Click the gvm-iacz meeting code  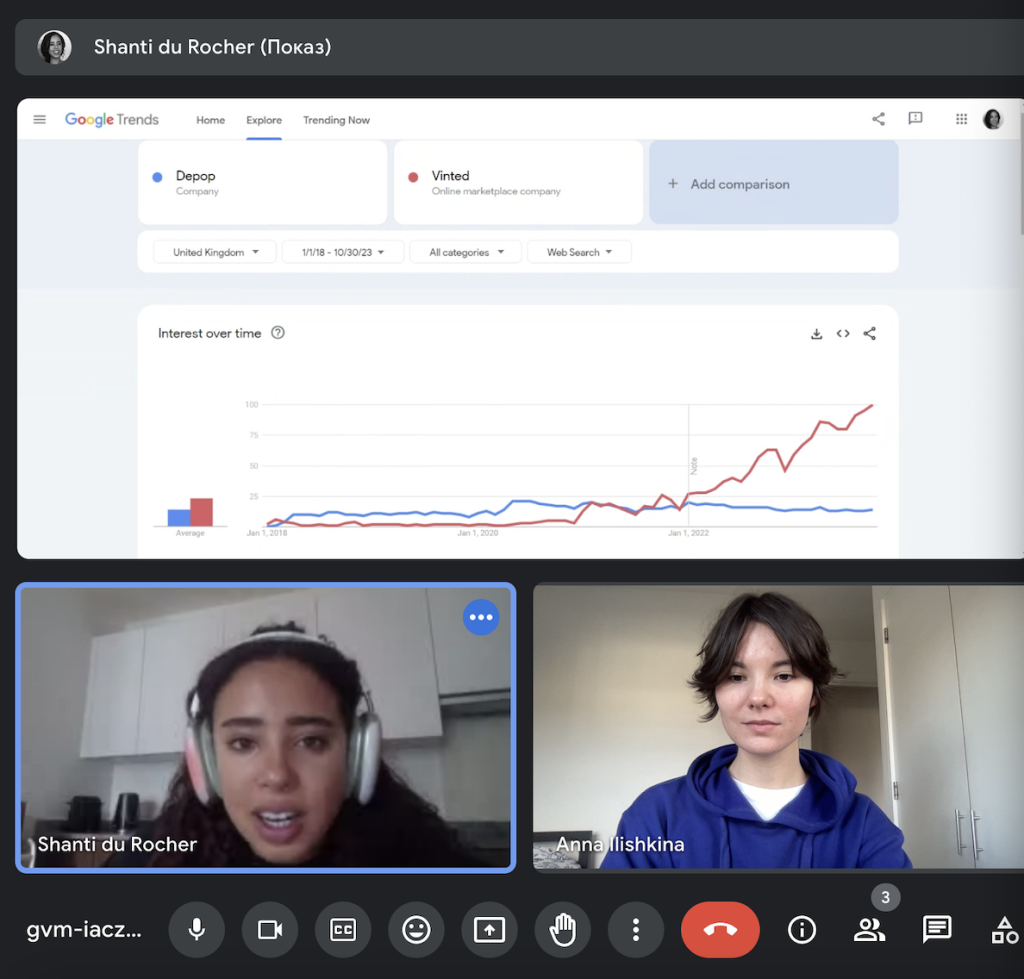coord(84,929)
